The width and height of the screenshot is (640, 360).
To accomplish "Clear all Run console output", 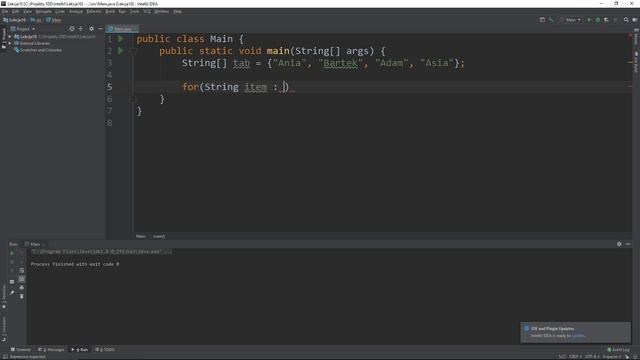I will pyautogui.click(x=22, y=296).
